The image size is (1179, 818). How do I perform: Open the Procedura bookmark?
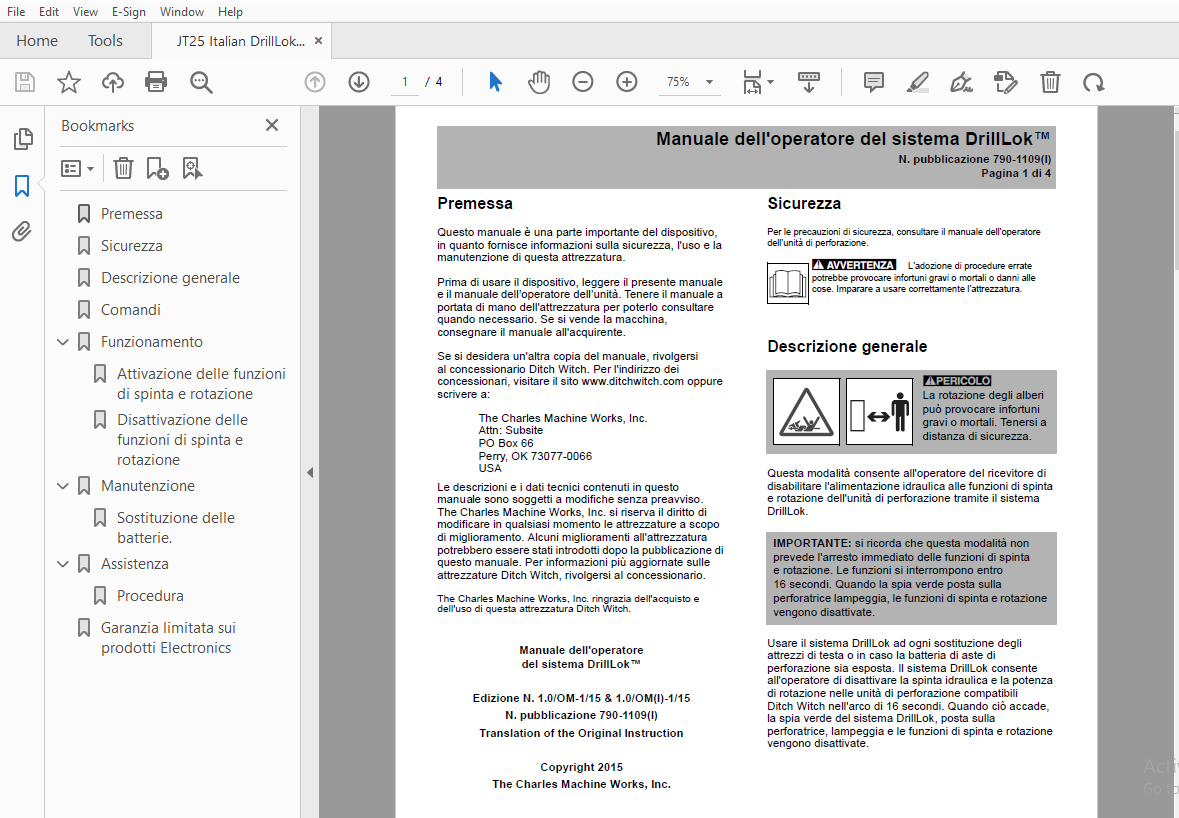pos(150,595)
